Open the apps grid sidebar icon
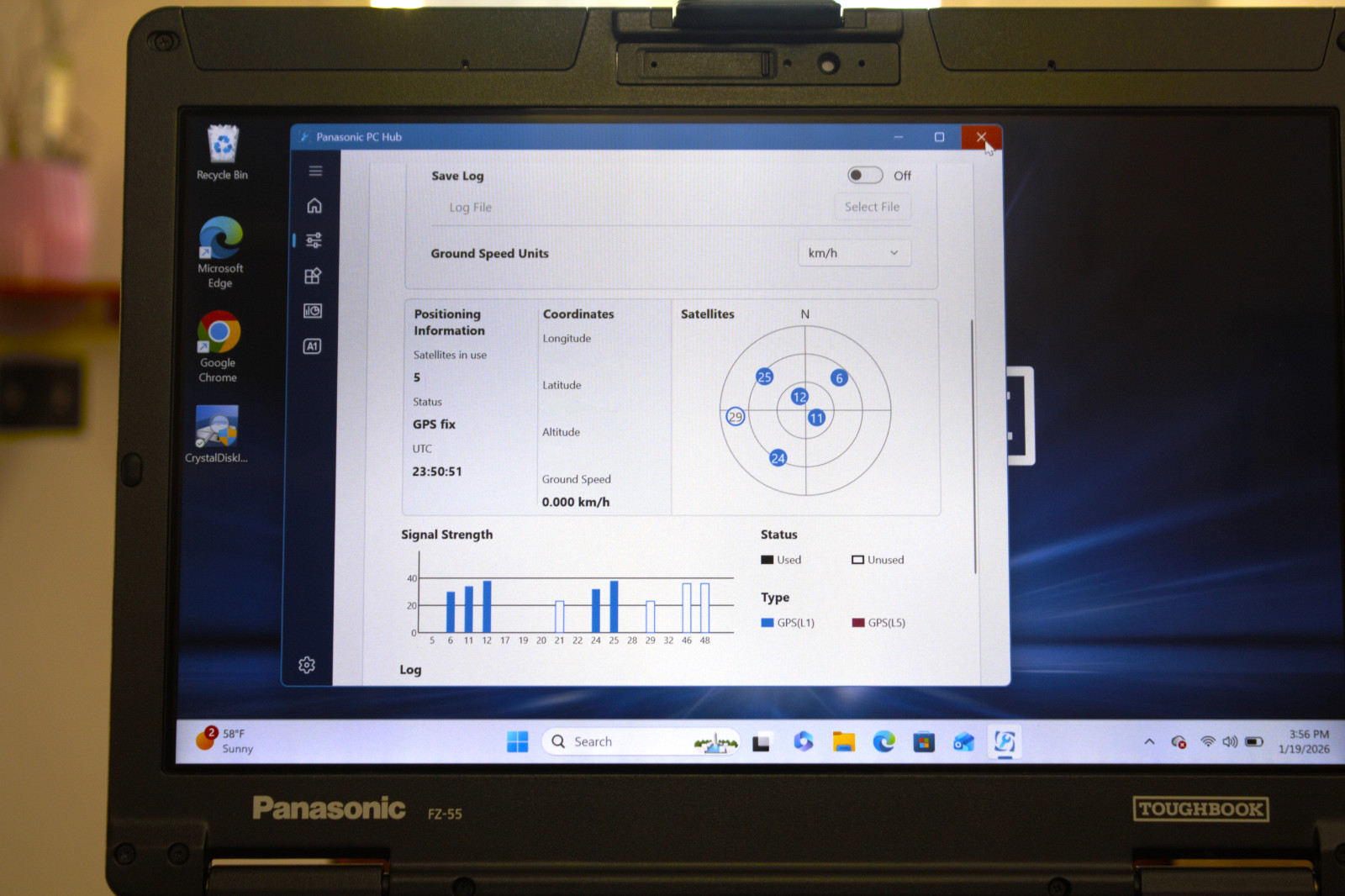Viewport: 1345px width, 896px height. (313, 276)
